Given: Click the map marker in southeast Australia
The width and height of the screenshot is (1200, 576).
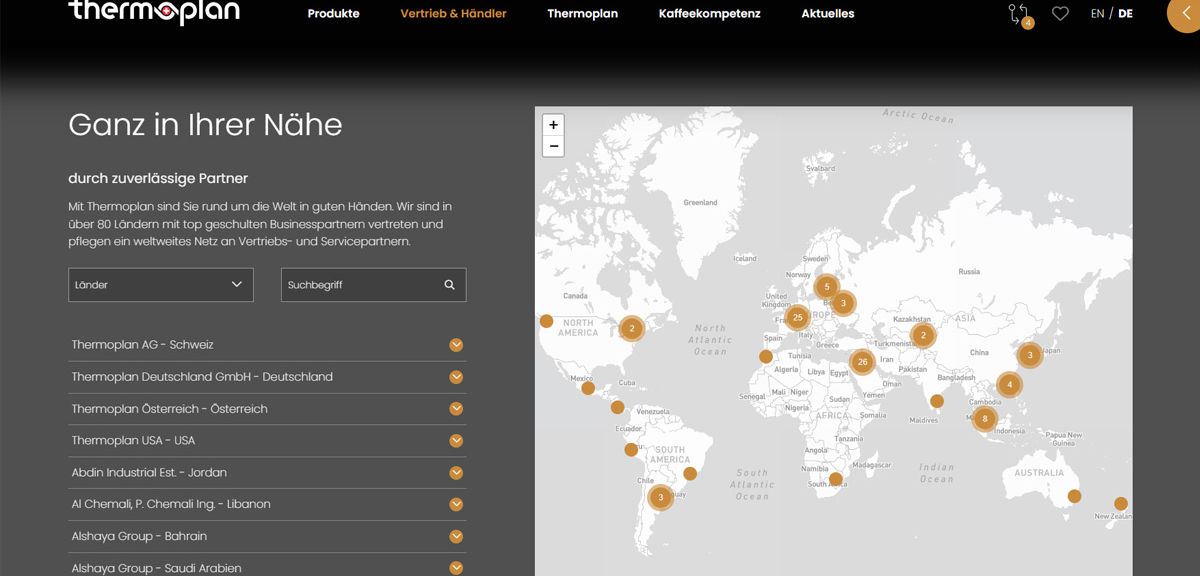Looking at the screenshot, I should [1074, 496].
